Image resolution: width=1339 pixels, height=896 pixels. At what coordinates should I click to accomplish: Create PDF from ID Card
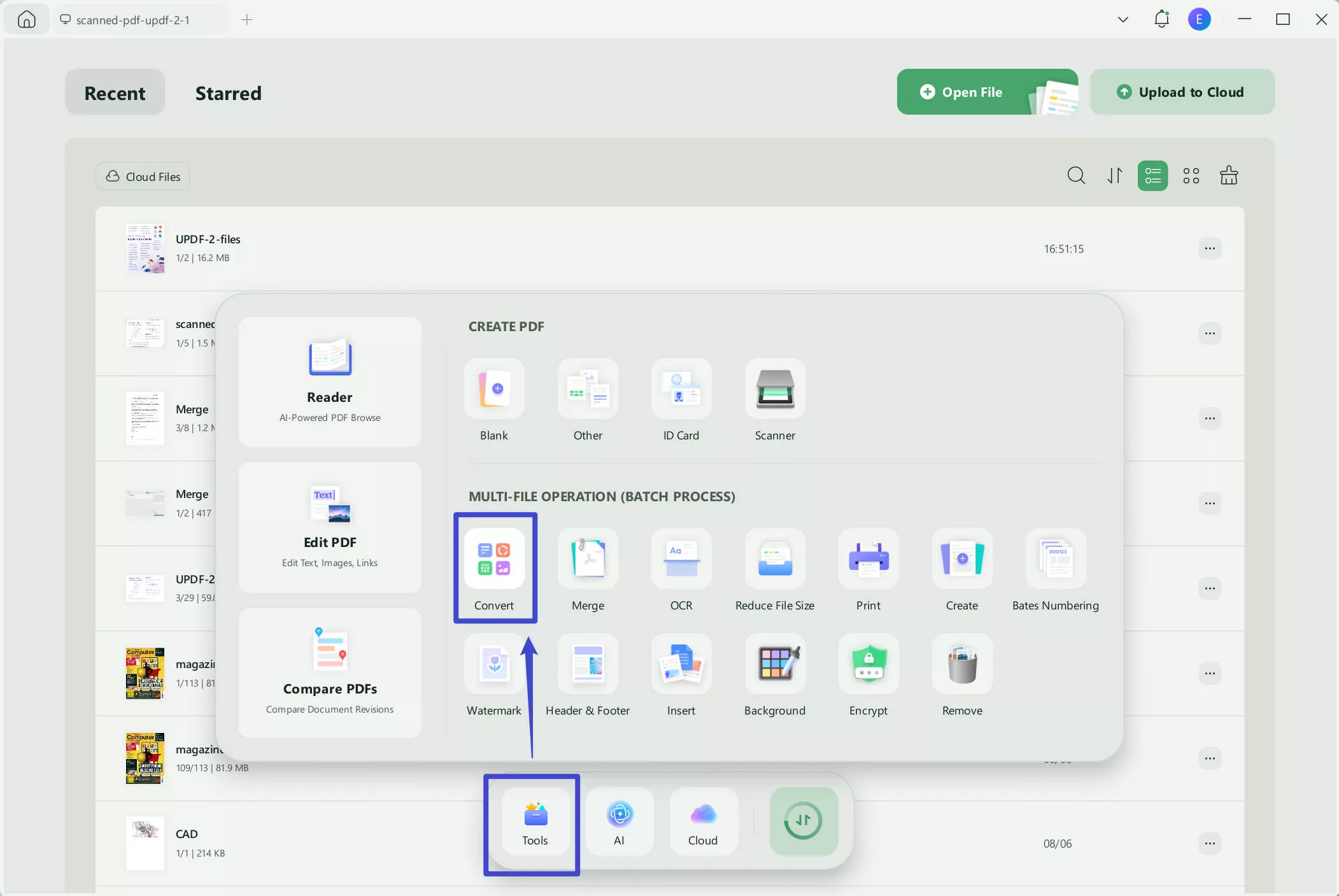tap(681, 388)
